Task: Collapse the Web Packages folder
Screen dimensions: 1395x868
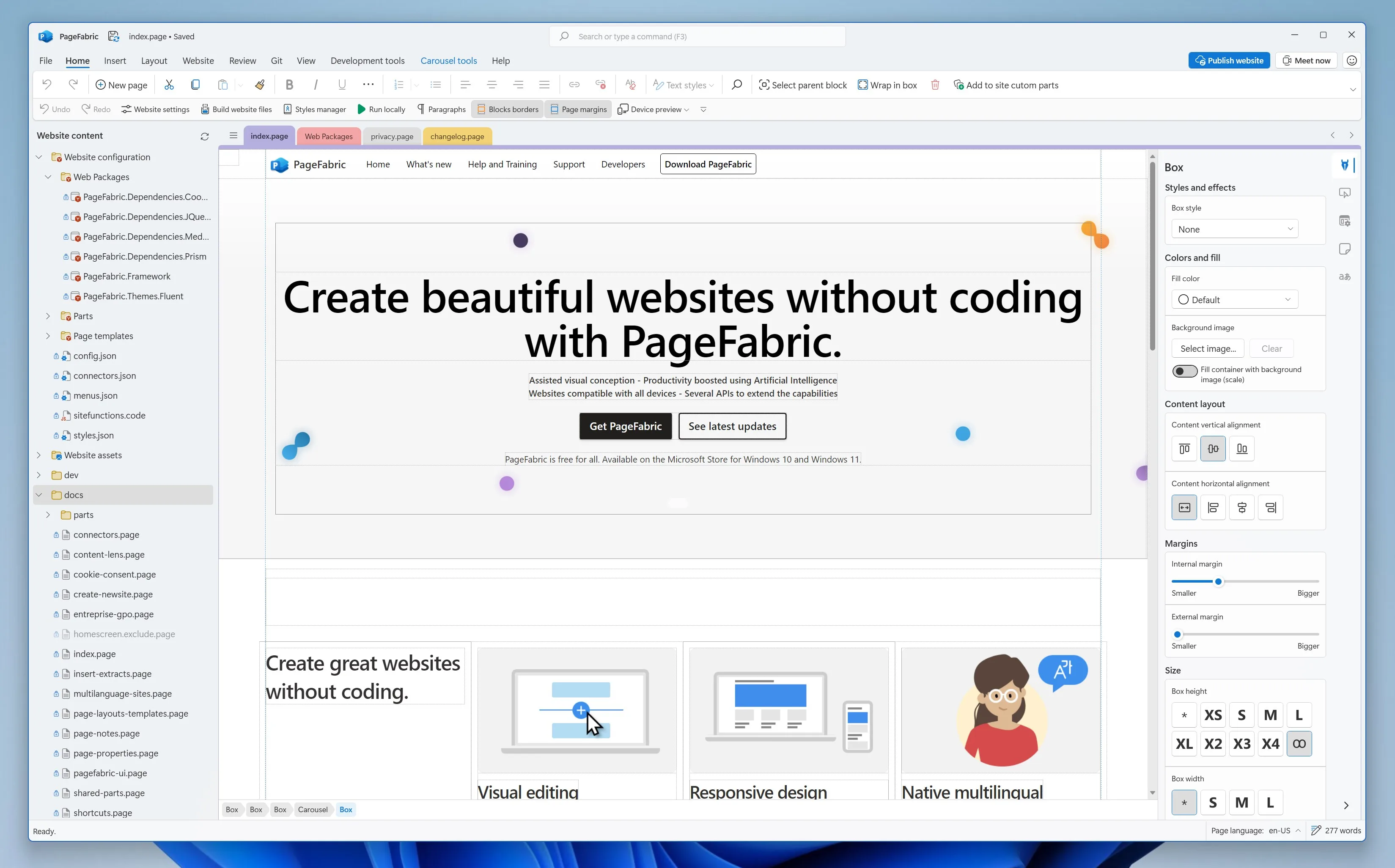Action: coord(48,177)
